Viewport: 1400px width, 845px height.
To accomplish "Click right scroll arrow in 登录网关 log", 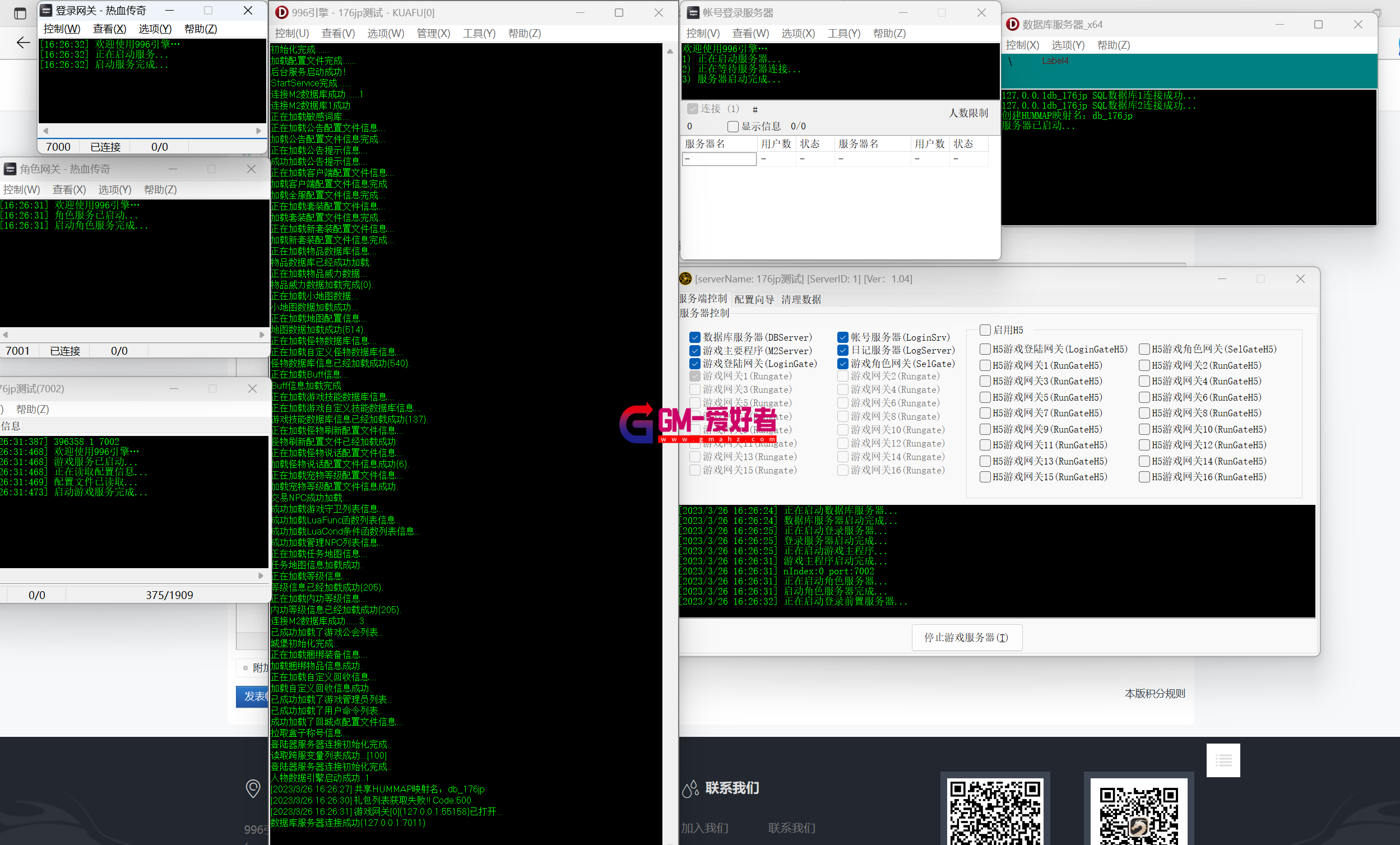I will pos(258,131).
